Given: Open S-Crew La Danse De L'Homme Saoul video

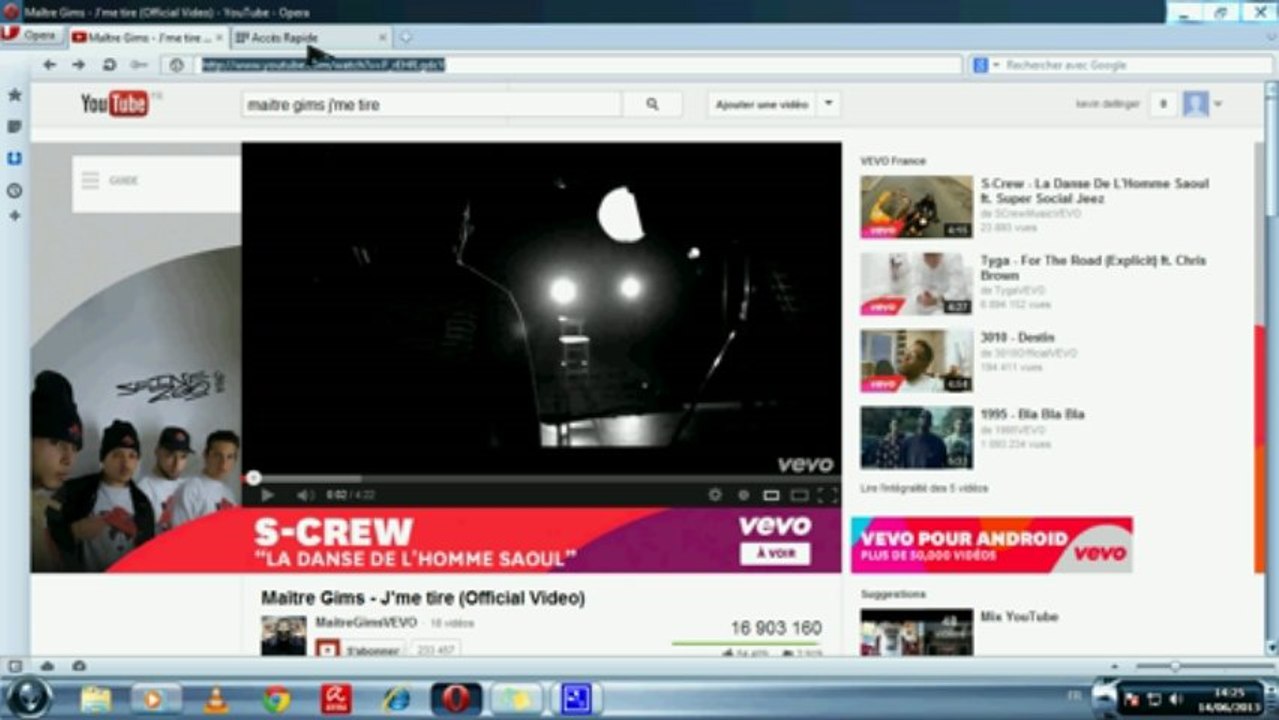Looking at the screenshot, I should click(1094, 191).
